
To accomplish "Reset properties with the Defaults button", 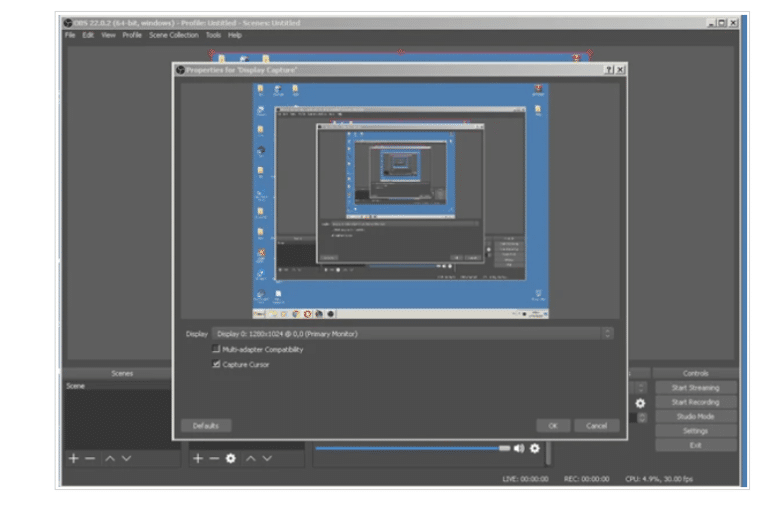I will tap(206, 426).
